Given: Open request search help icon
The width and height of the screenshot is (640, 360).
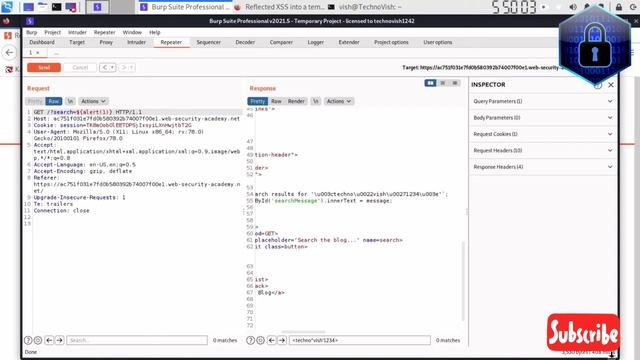Looking at the screenshot, I should pos(28,340).
